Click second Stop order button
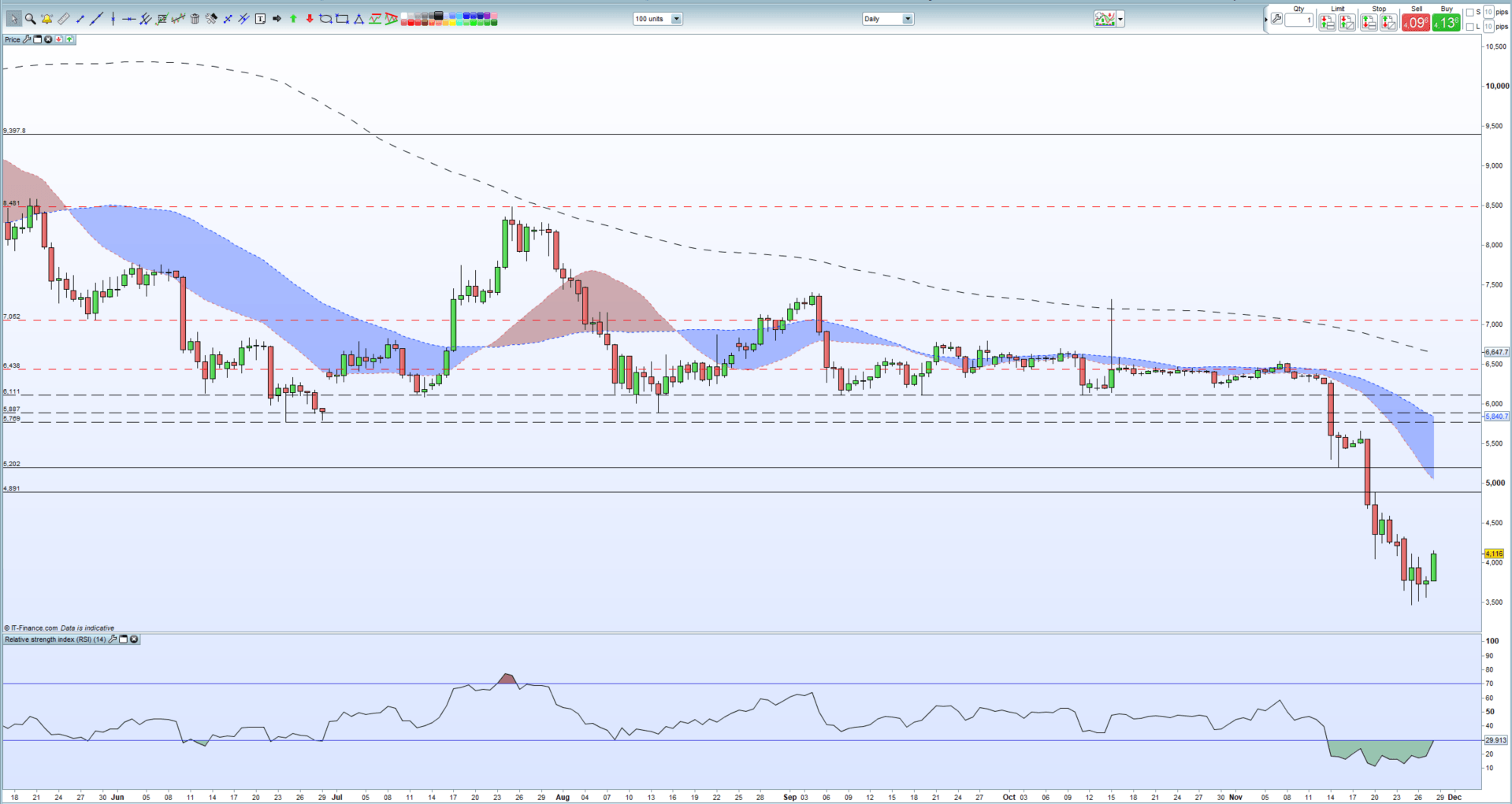Screen dimensions: 1512x804 click(x=1388, y=22)
